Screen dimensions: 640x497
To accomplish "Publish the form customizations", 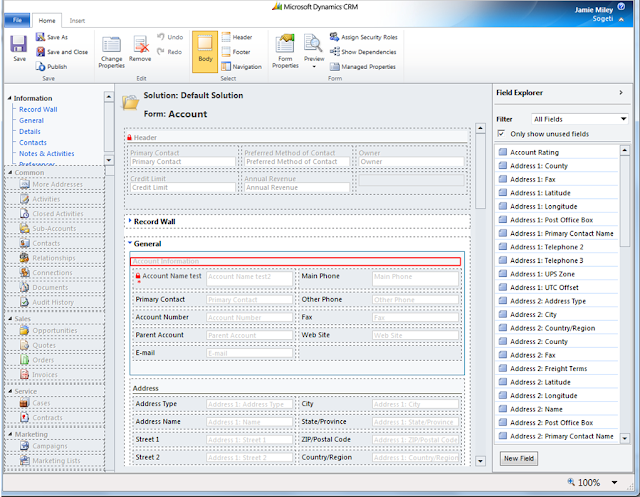I will 51,67.
